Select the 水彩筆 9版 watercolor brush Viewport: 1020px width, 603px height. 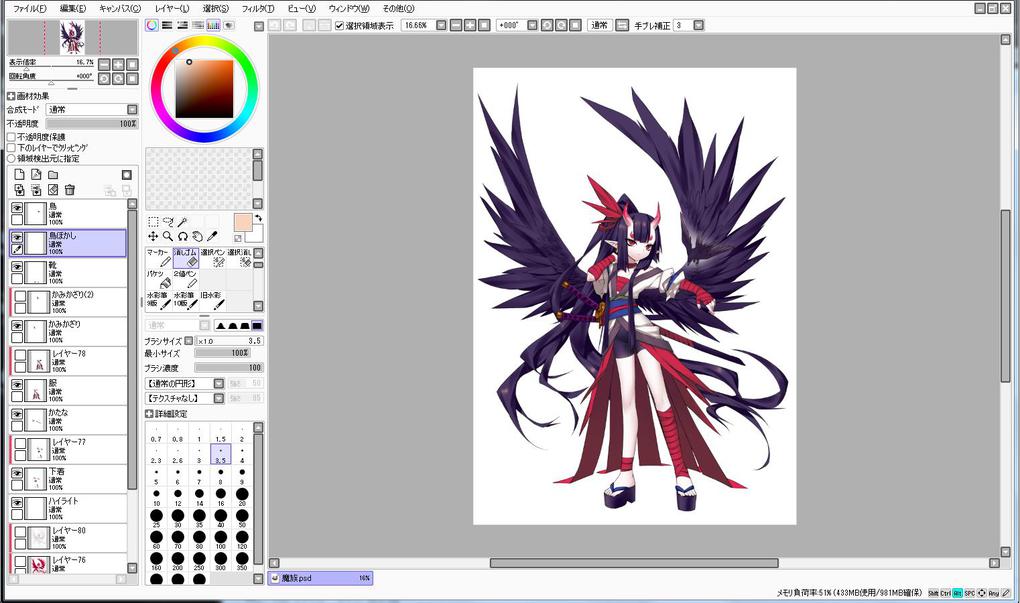[x=159, y=301]
